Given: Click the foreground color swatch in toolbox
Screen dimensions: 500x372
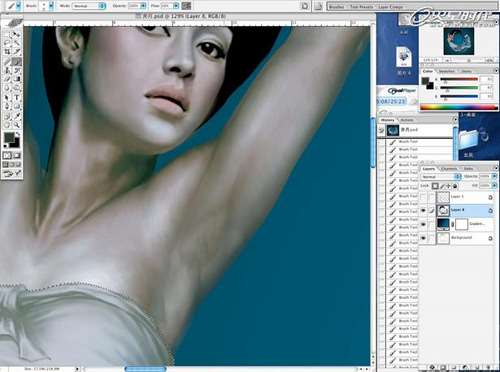Looking at the screenshot, I should (9, 137).
